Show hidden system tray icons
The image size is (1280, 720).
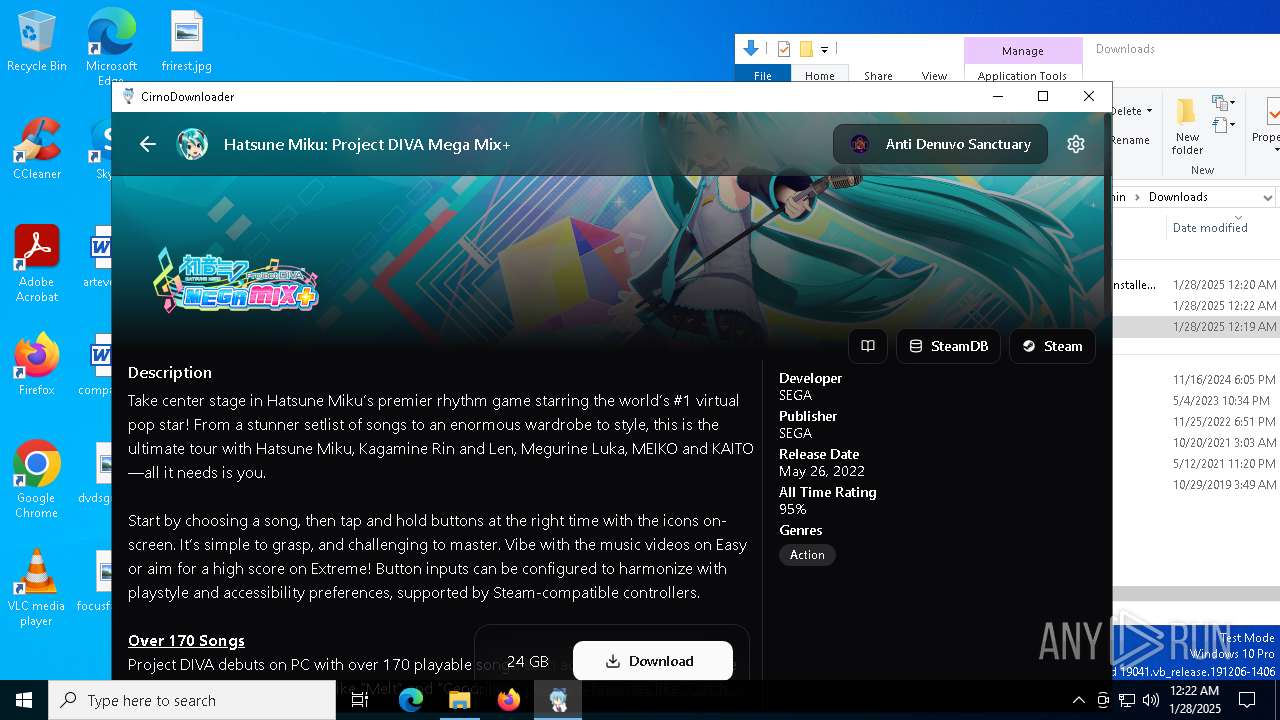coord(1078,700)
